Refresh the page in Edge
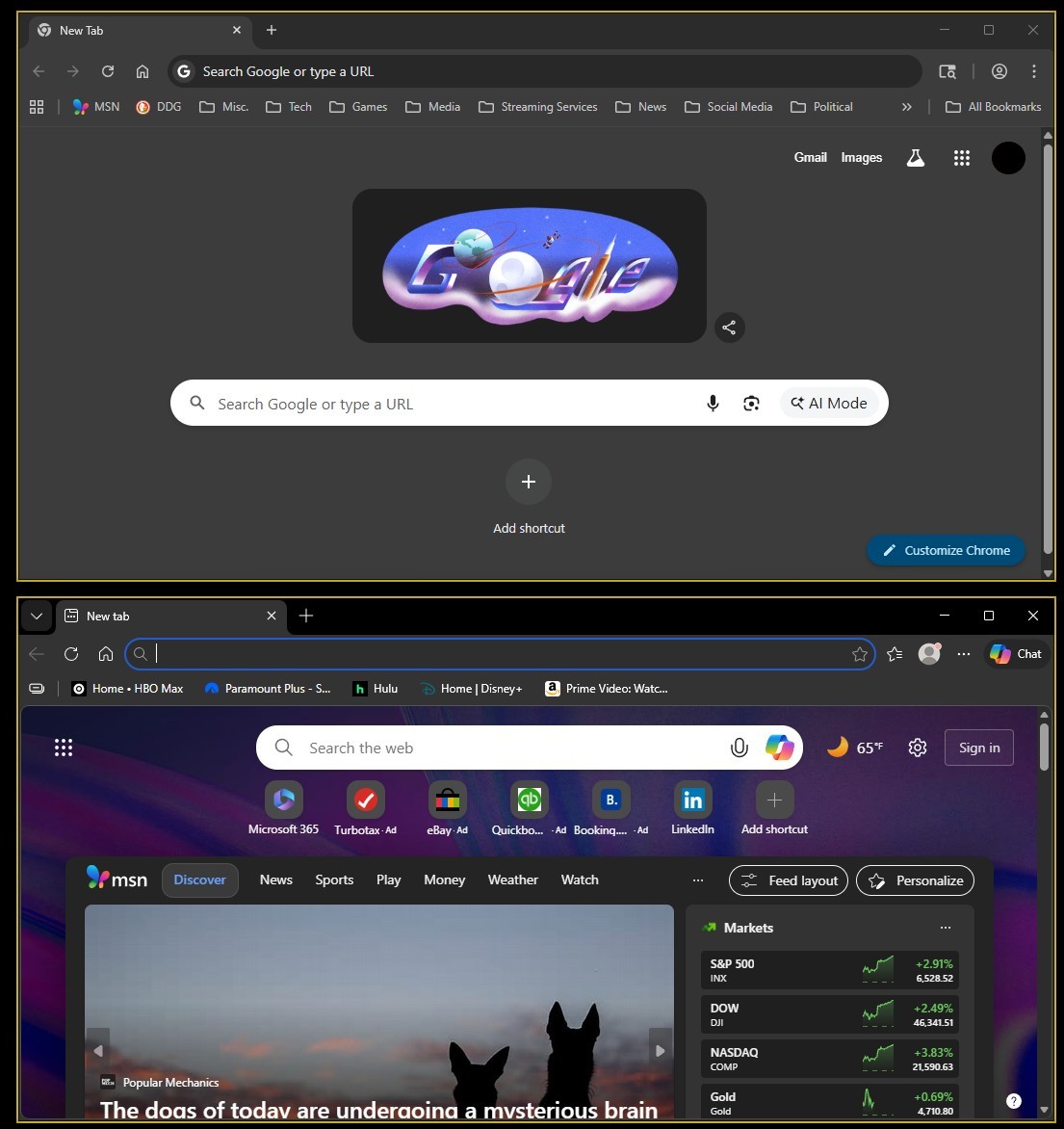This screenshot has width=1064, height=1129. (x=71, y=654)
